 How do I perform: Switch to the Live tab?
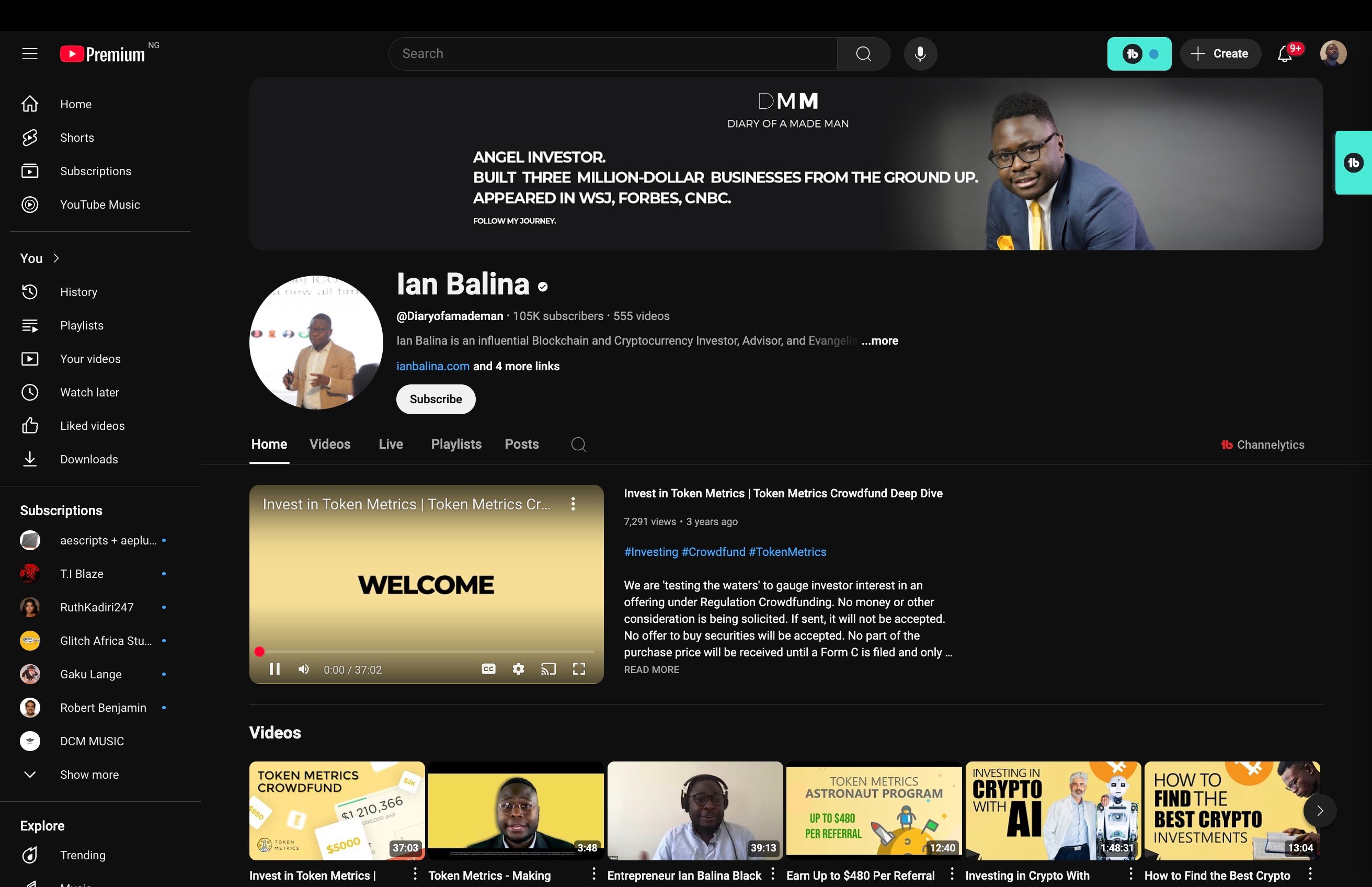click(391, 445)
